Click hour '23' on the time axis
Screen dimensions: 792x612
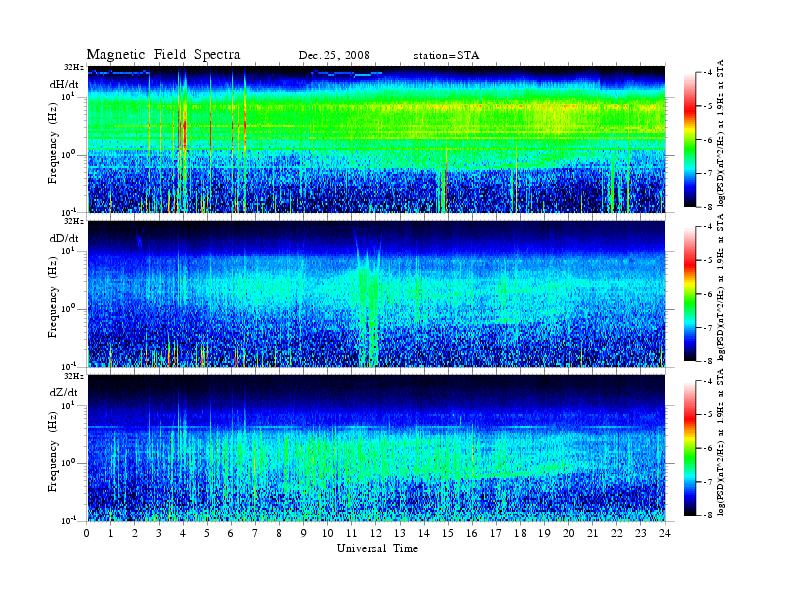pyautogui.click(x=640, y=534)
